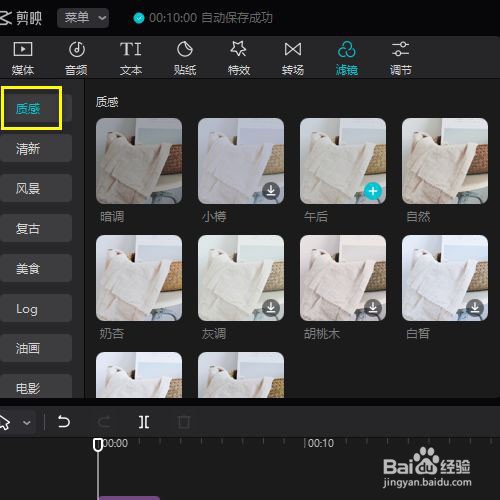Open the 媒体 media tab
Screen dimensions: 500x500
pyautogui.click(x=23, y=58)
